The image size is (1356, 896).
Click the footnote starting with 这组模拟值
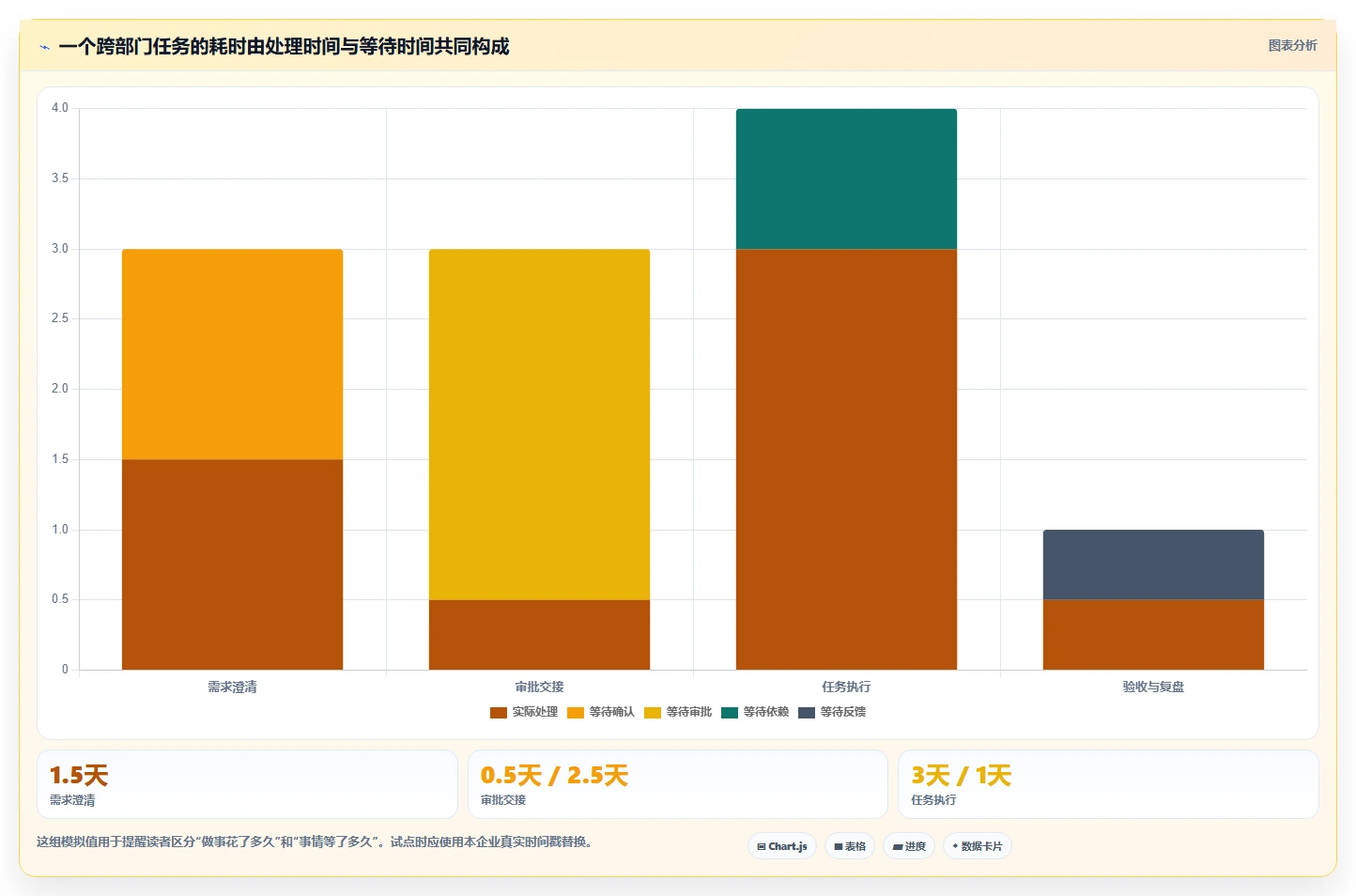(316, 842)
